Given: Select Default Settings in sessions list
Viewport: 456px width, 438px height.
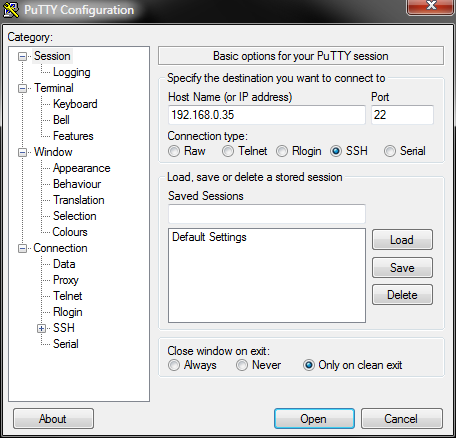Looking at the screenshot, I should coord(209,237).
